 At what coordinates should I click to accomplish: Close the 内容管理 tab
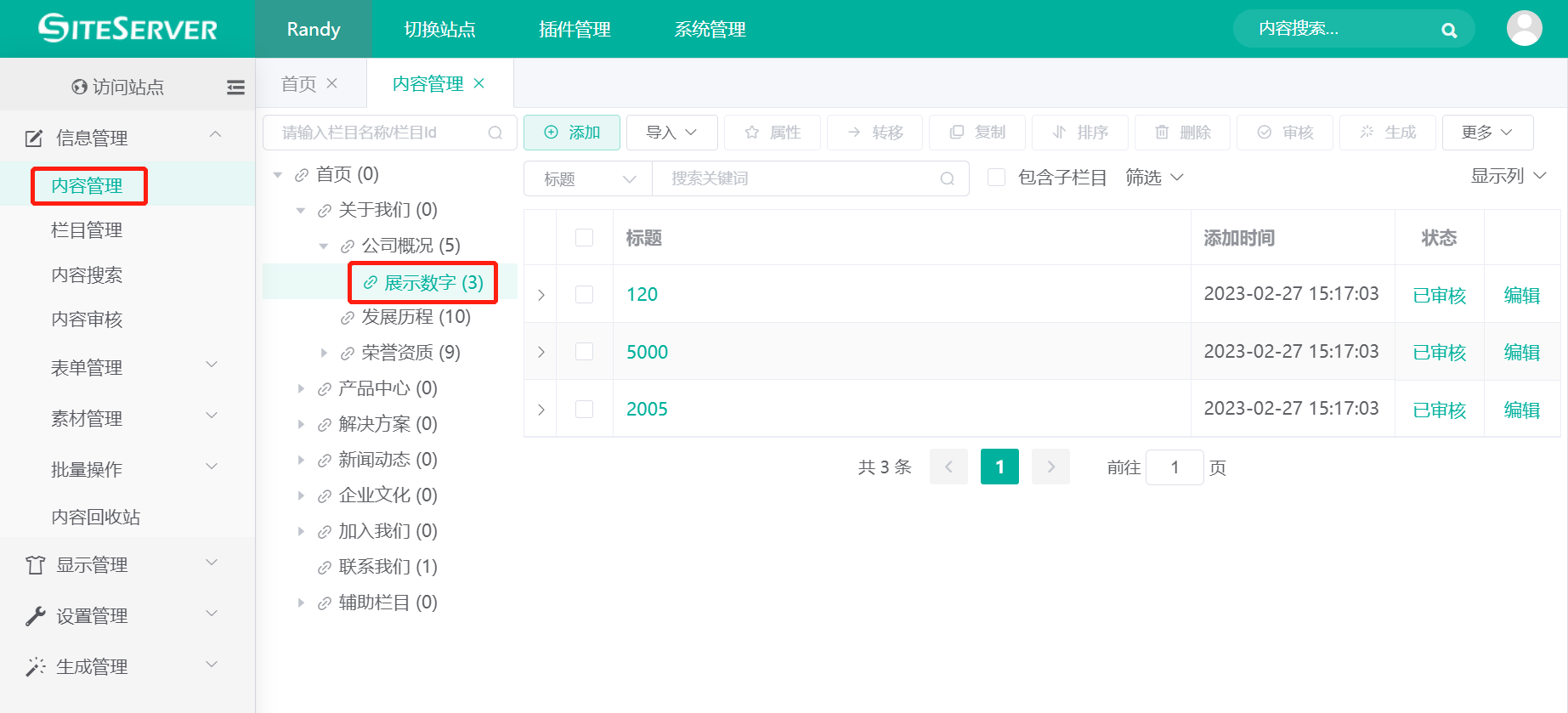pyautogui.click(x=479, y=83)
